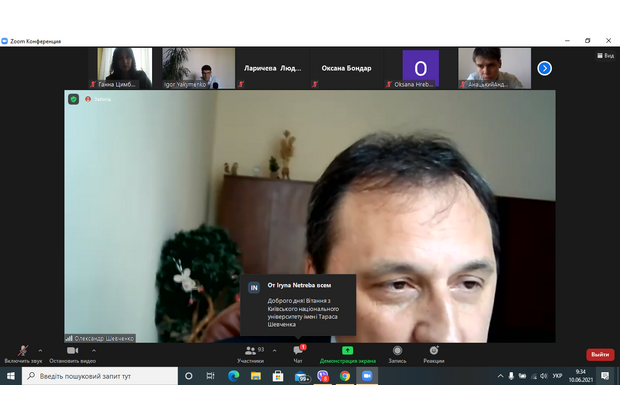Open the Чат chat panel
Viewport: 620px width, 420px height.
point(298,355)
